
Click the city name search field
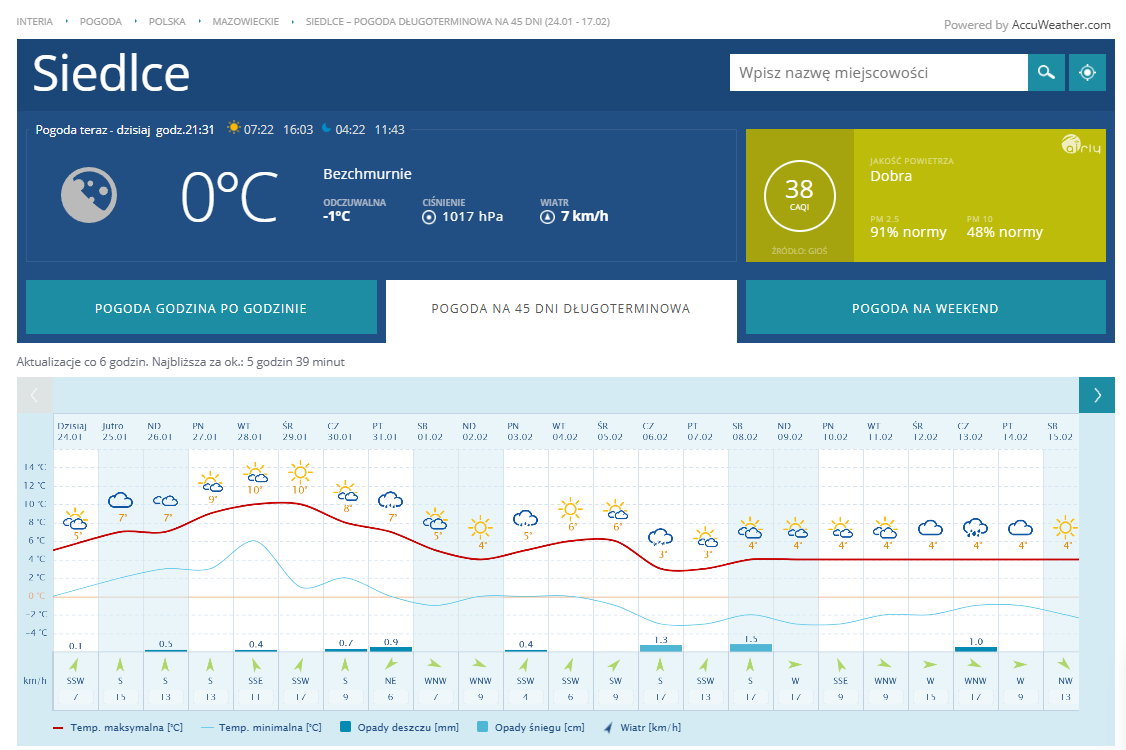[878, 73]
